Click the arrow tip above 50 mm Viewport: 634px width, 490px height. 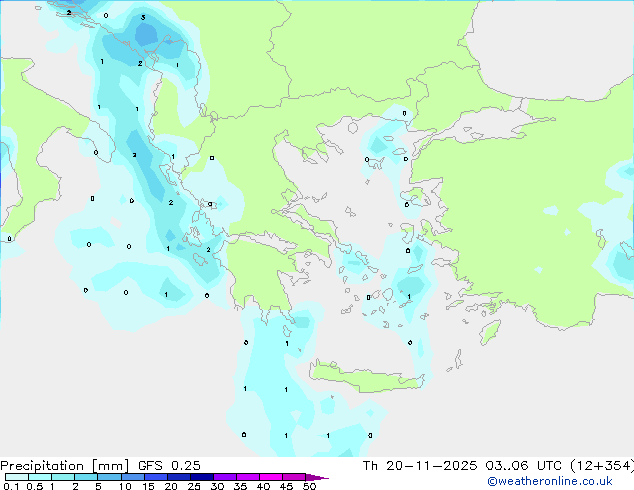pos(317,477)
